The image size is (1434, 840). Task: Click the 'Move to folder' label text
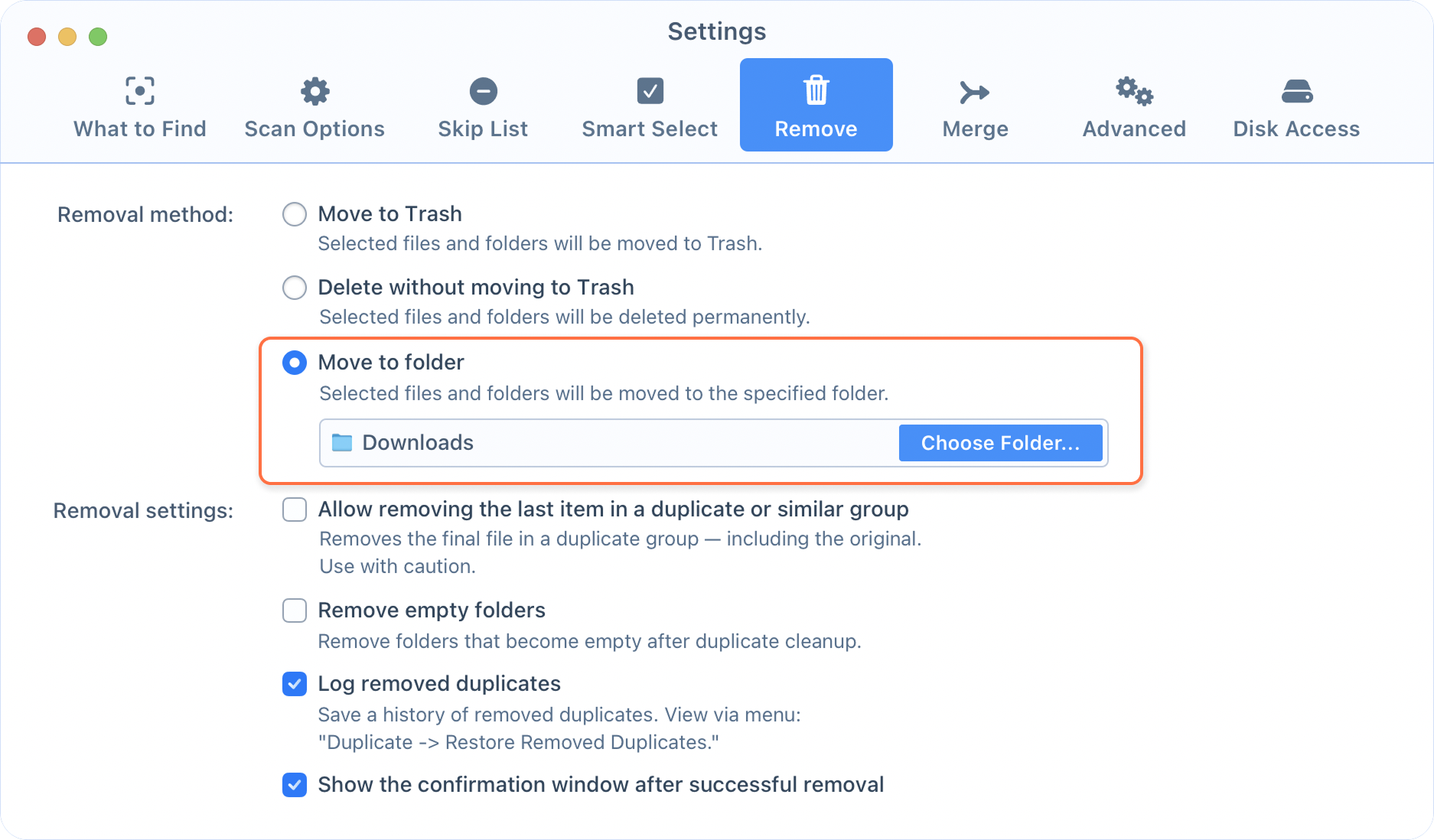click(x=391, y=362)
